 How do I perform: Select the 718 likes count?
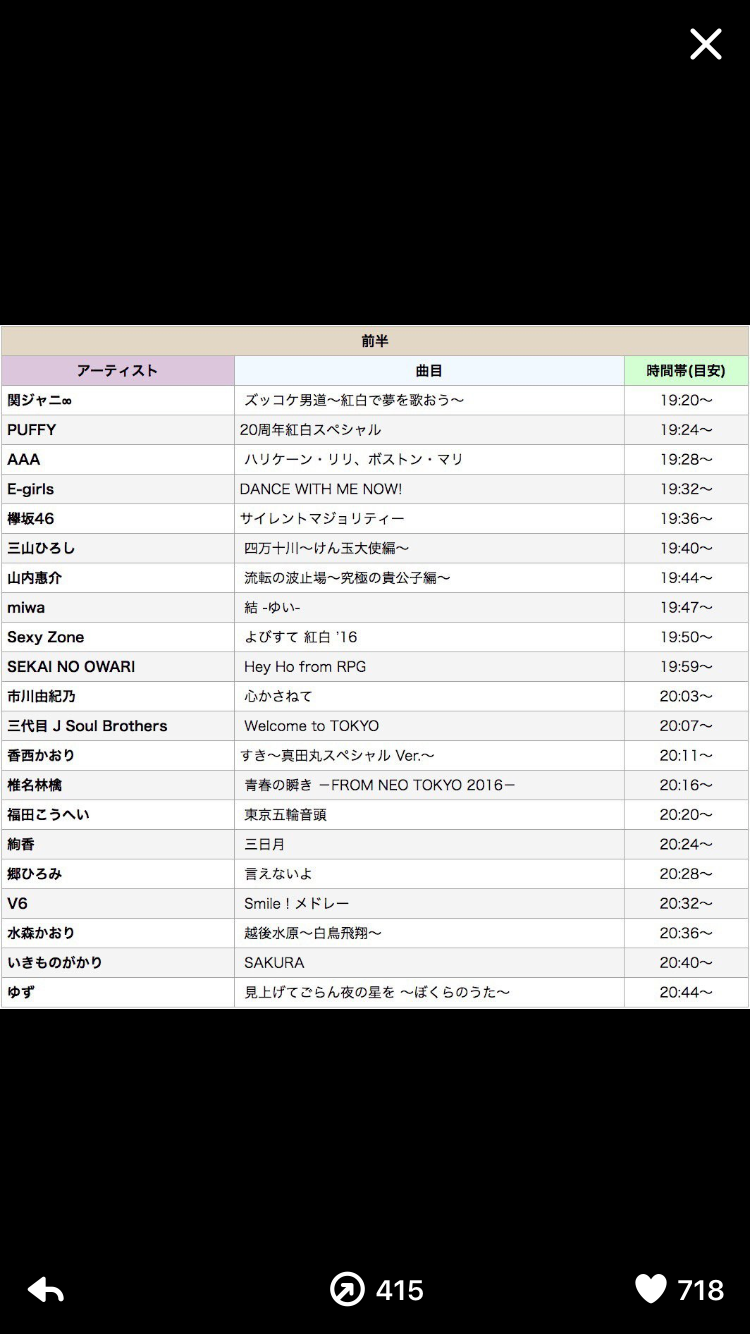click(700, 1290)
